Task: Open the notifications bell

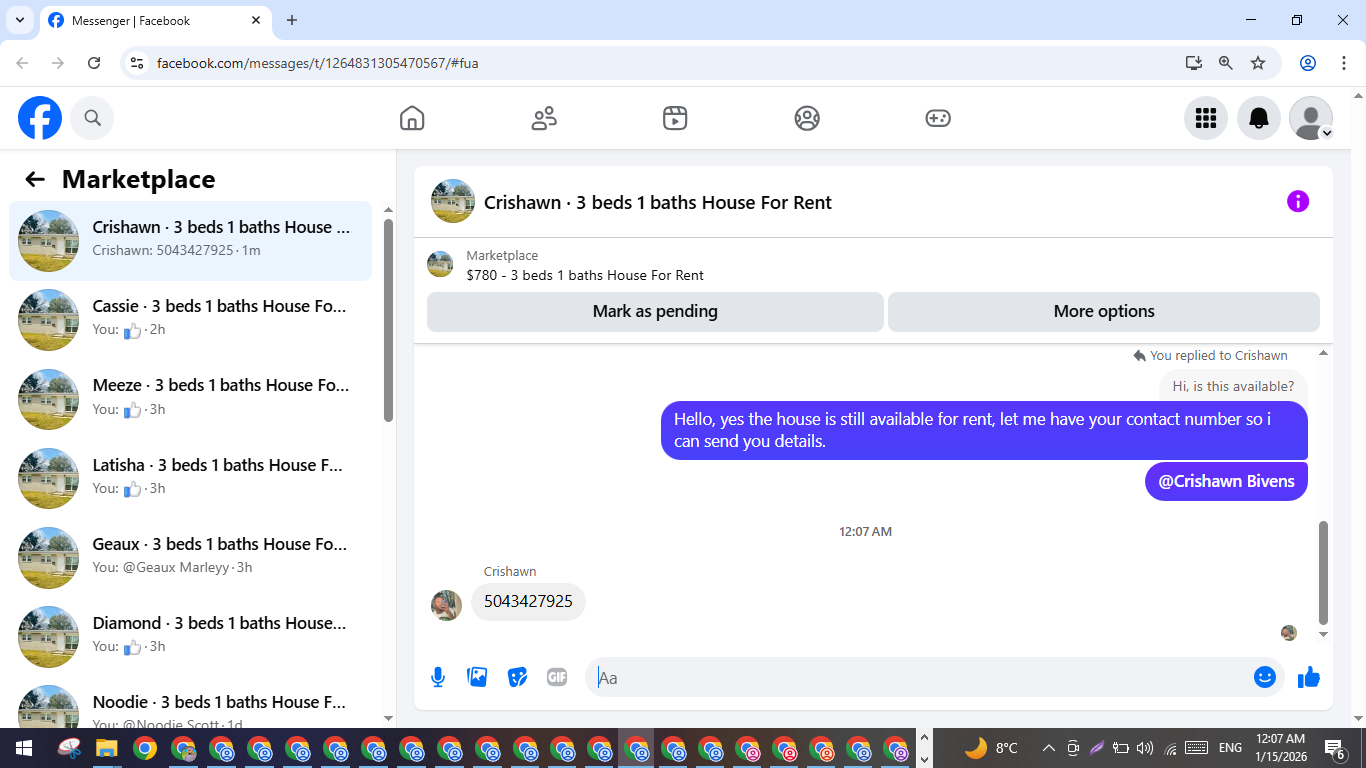Action: (1259, 118)
